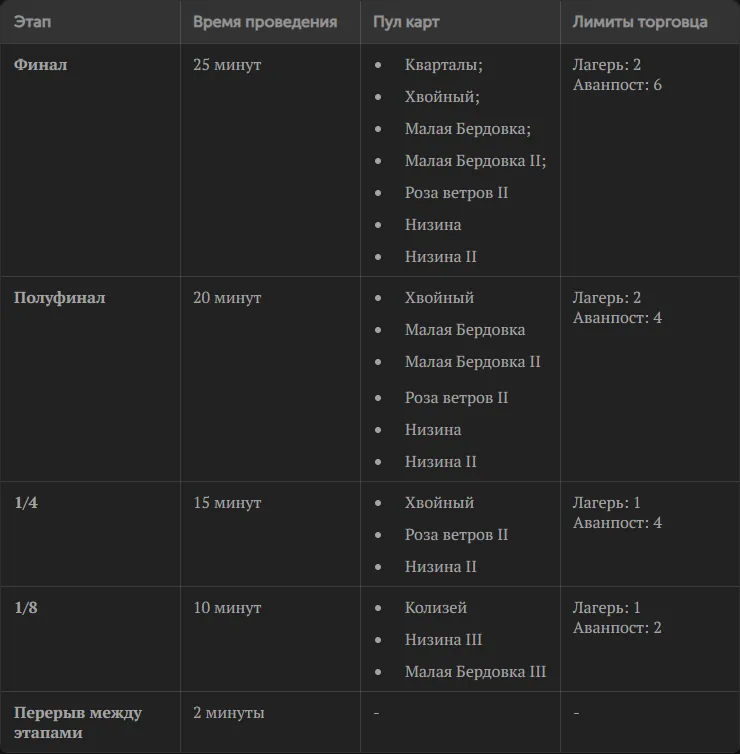Select the "Лимиты торговца" column header
740x754 pixels.
(640, 22)
